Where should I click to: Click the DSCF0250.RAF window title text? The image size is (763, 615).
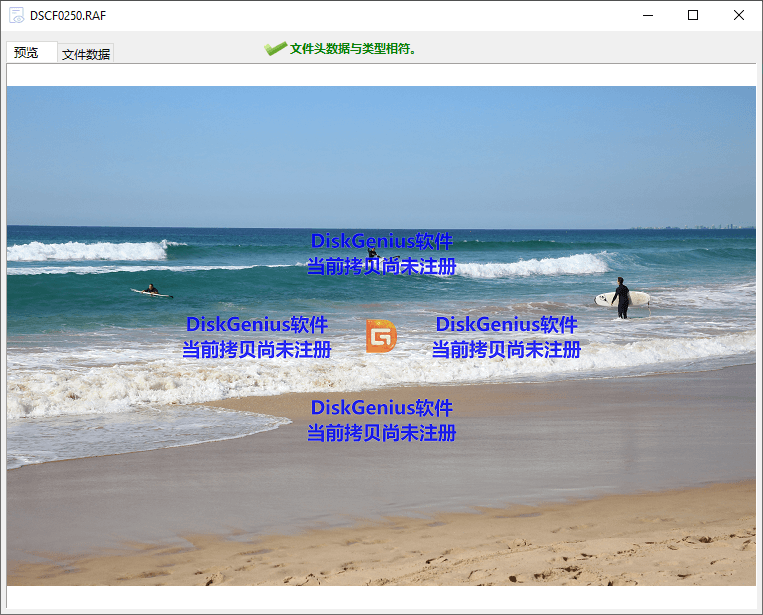pos(68,16)
